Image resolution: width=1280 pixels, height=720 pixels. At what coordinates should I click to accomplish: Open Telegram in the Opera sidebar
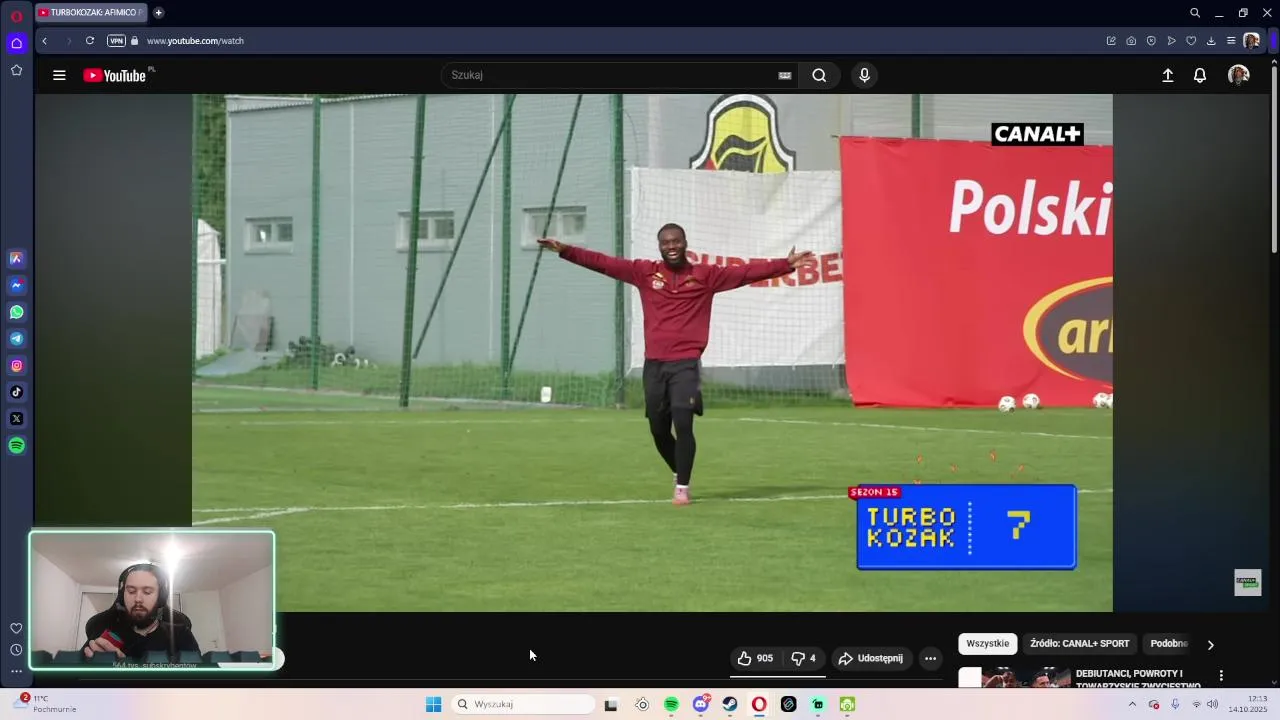click(x=16, y=339)
